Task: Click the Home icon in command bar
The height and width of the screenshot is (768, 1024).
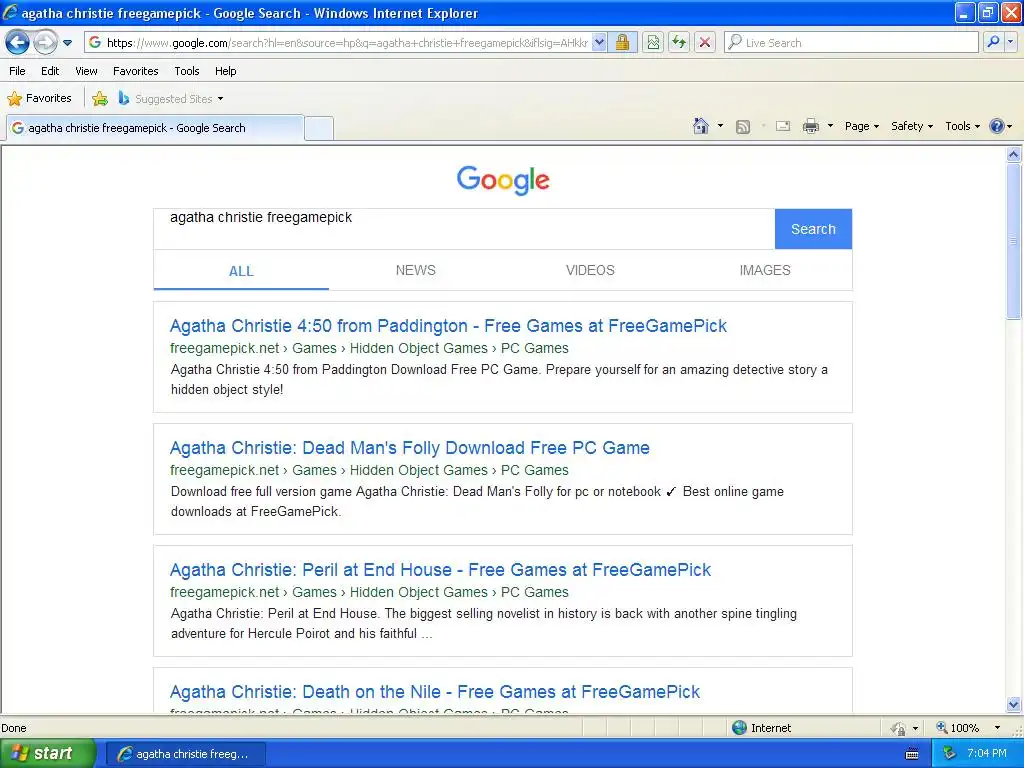Action: click(x=701, y=126)
